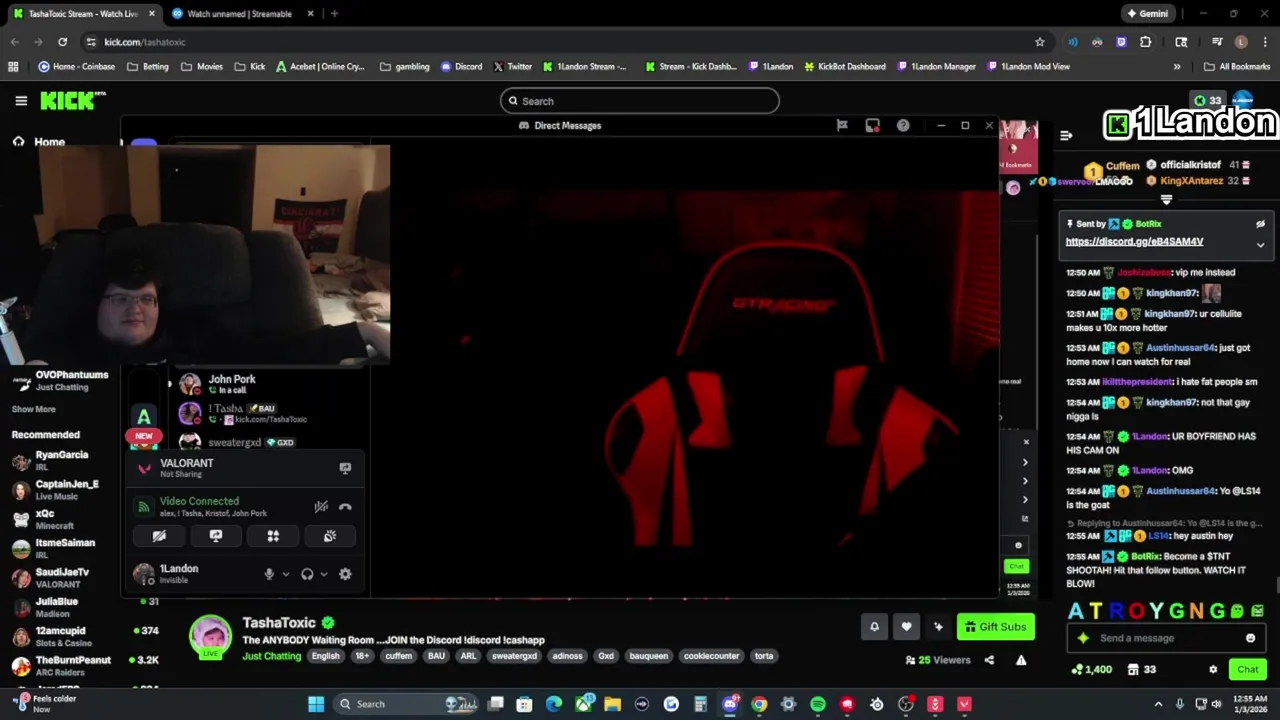Open Discord output device dropdown
The image size is (1280, 720).
click(x=323, y=574)
